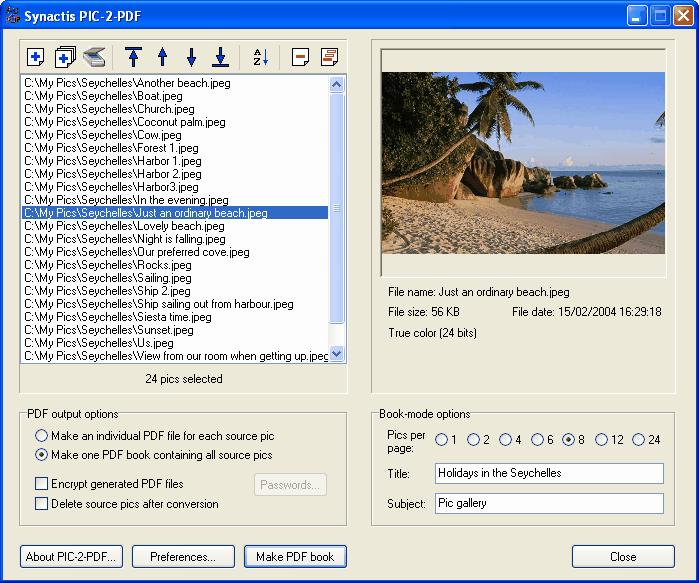699x583 pixels.
Task: Choose 4 pics per page
Action: click(x=506, y=439)
